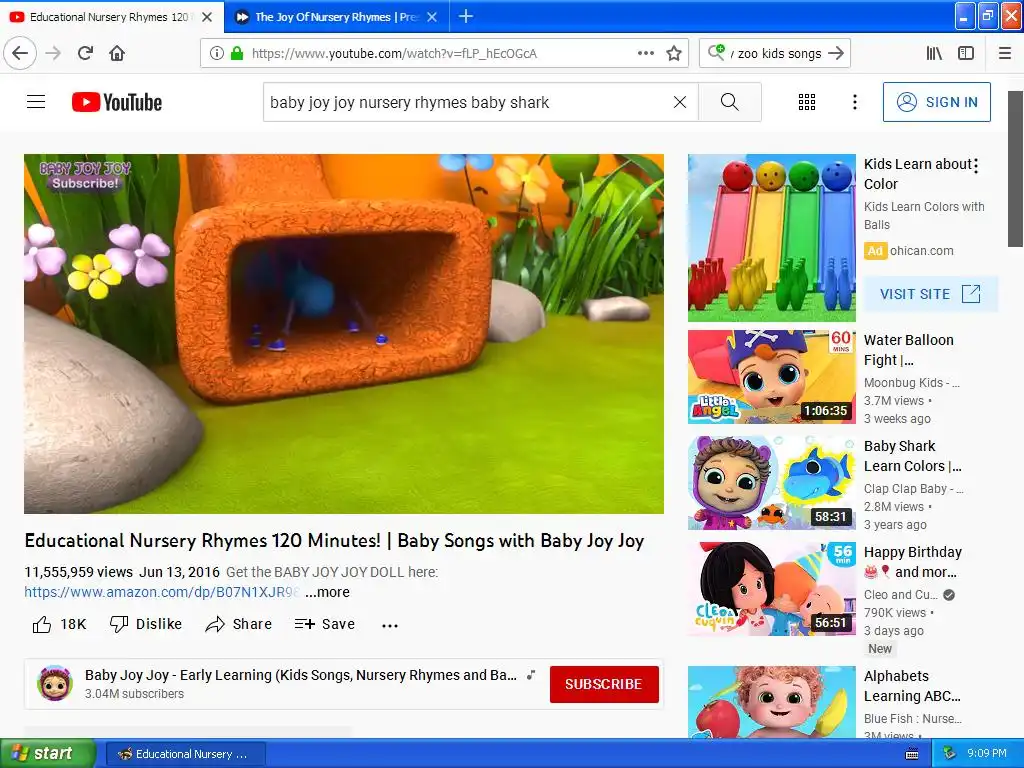Close the Educational Nursery Rhymes tab
This screenshot has width=1024, height=768.
[207, 17]
